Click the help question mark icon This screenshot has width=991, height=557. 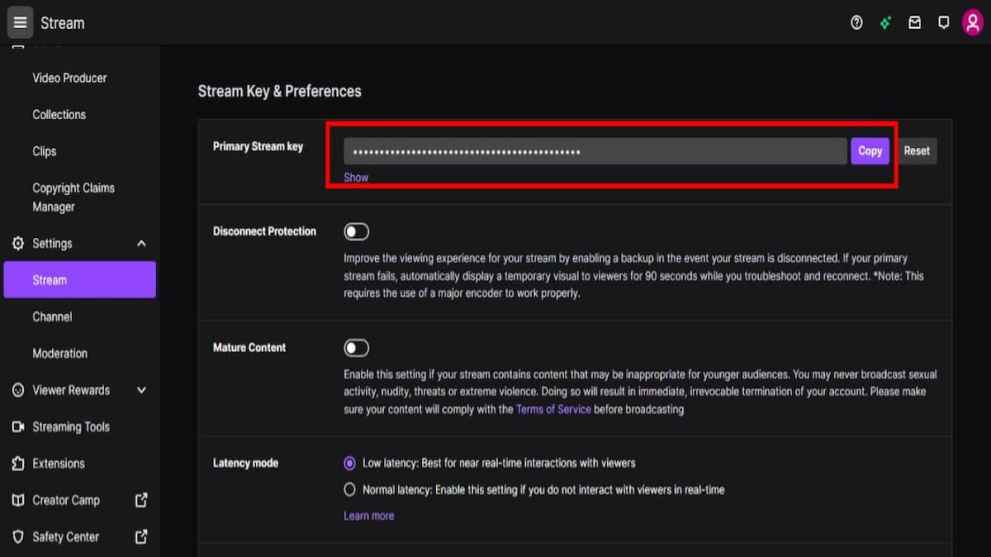click(x=856, y=23)
